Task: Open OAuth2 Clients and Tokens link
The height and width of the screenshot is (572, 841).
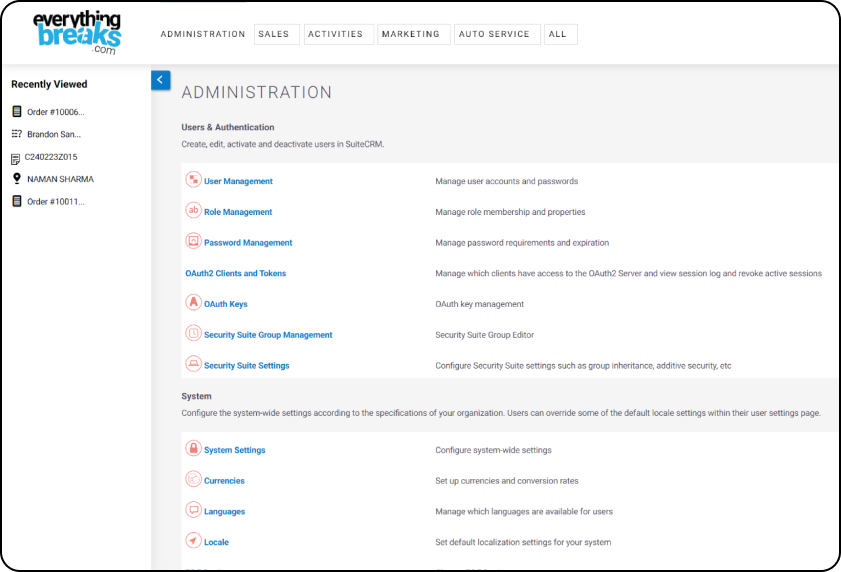Action: point(235,273)
